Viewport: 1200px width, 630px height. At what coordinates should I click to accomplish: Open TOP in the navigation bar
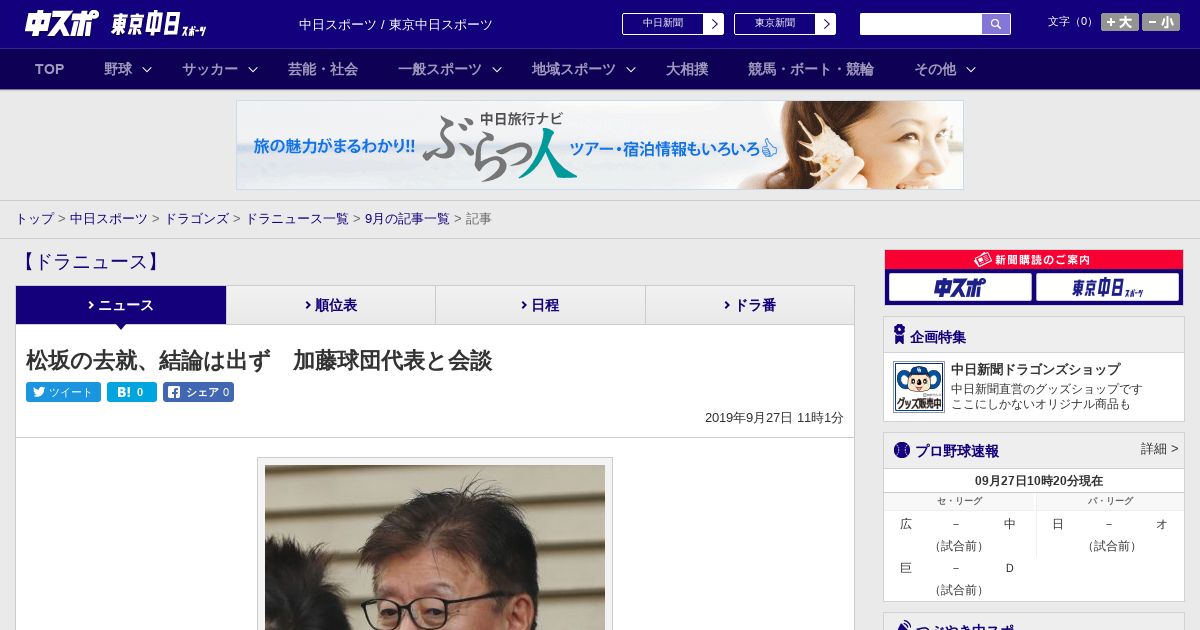(49, 69)
